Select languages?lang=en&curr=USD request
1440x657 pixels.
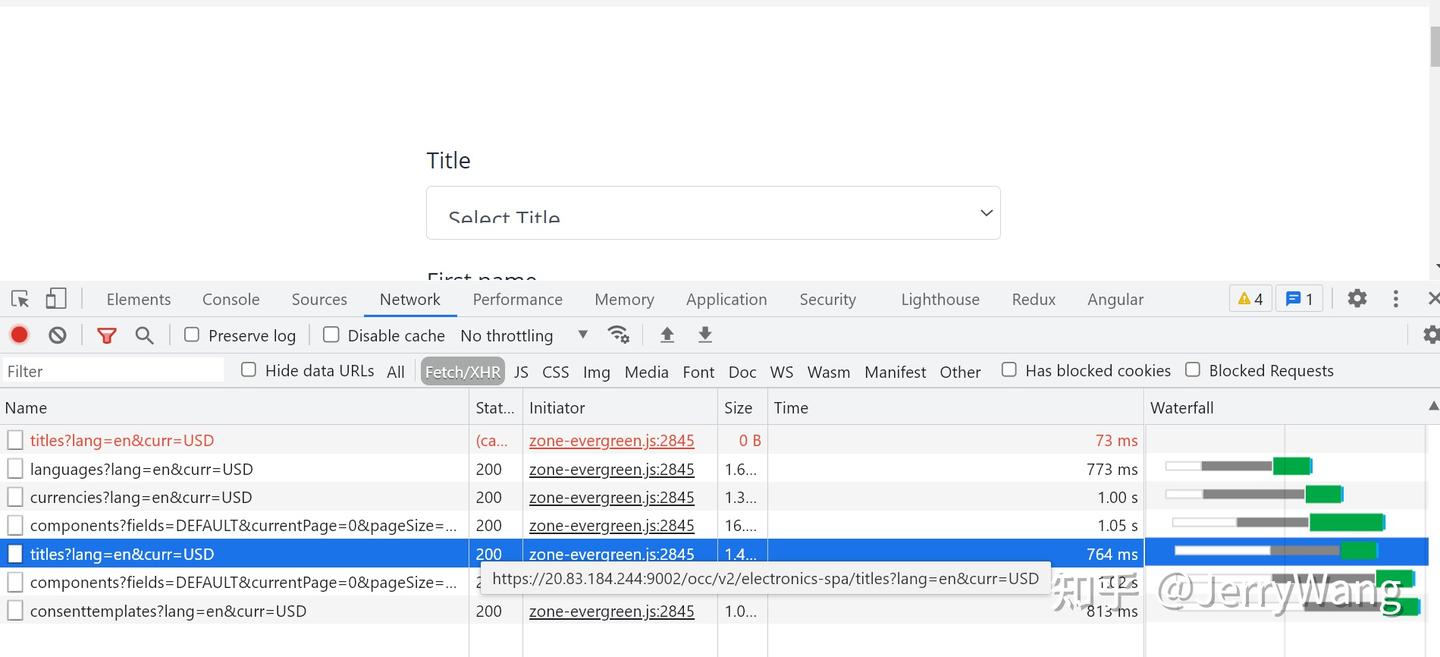(141, 468)
